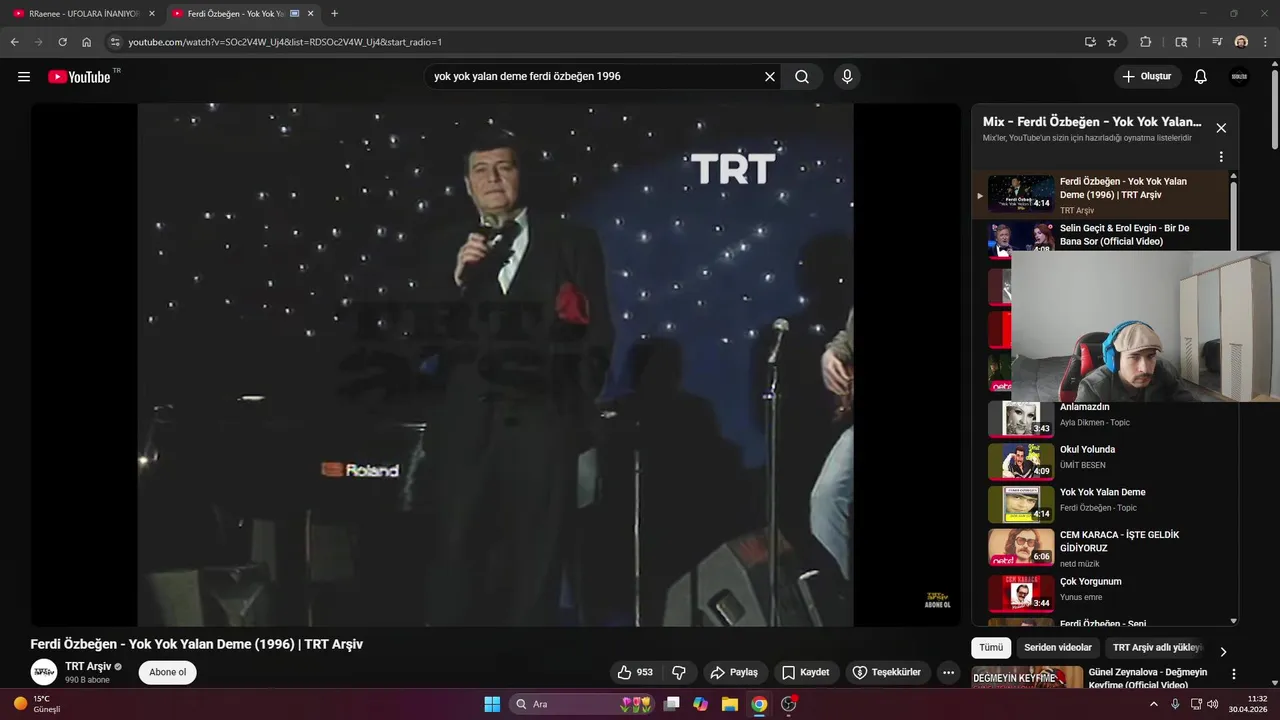Open File Explorer from taskbar
This screenshot has height=720, width=1280.
[x=730, y=704]
